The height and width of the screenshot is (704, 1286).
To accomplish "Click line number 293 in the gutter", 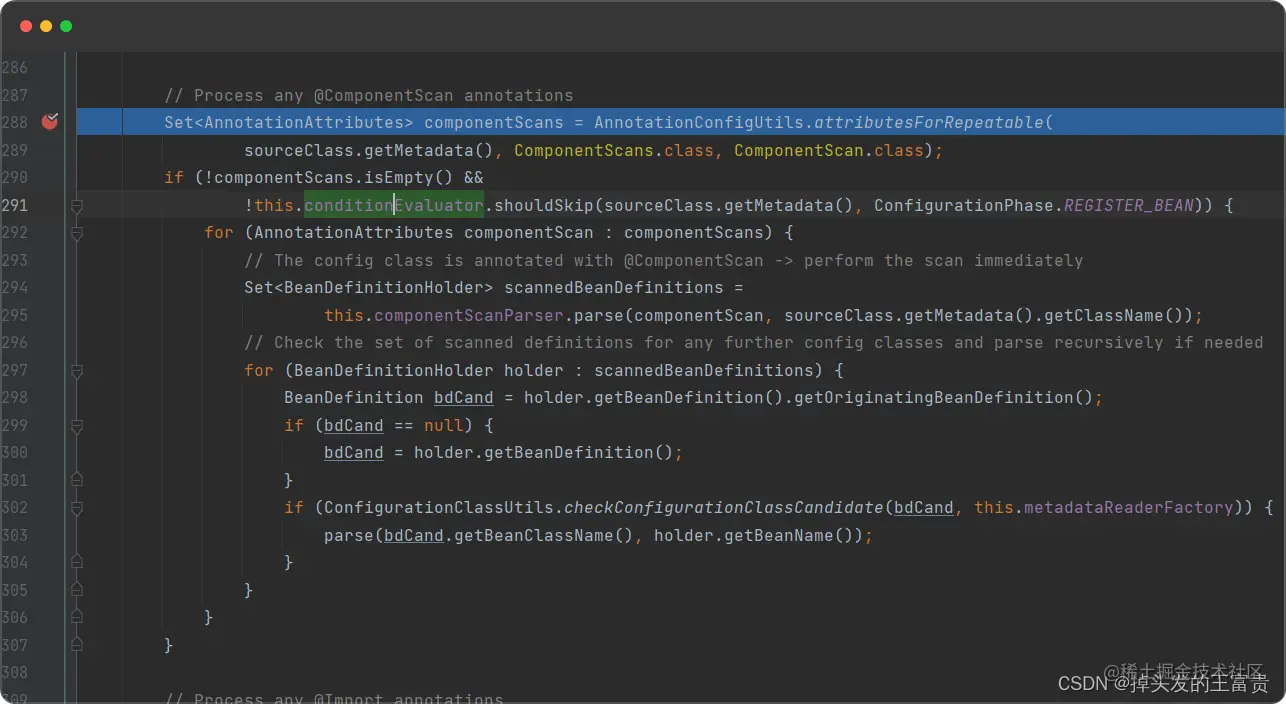I will pos(15,261).
